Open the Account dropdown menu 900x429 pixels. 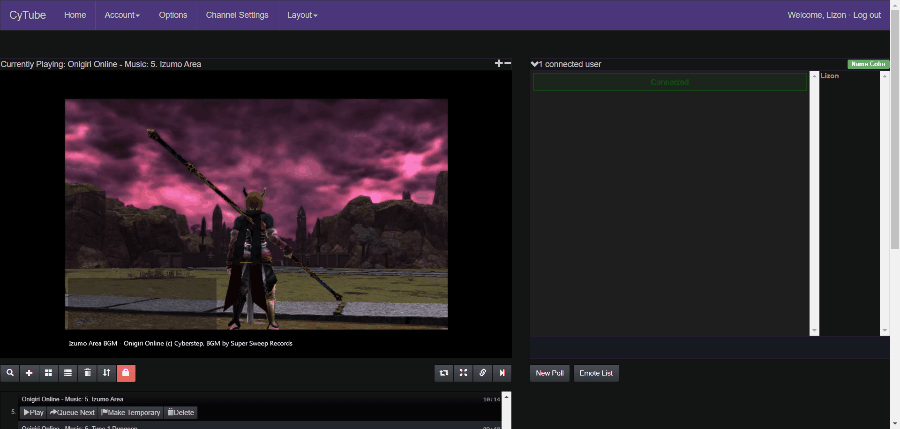[x=122, y=15]
